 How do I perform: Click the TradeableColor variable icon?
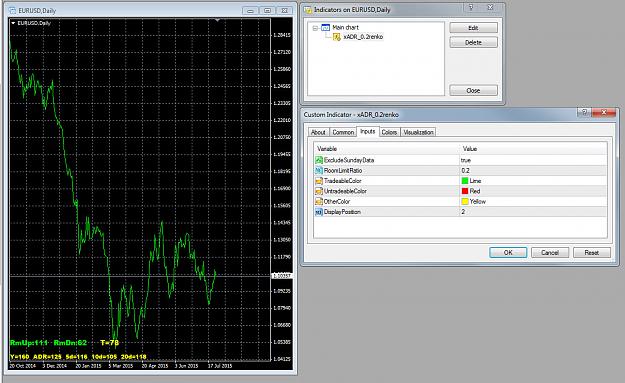click(319, 181)
